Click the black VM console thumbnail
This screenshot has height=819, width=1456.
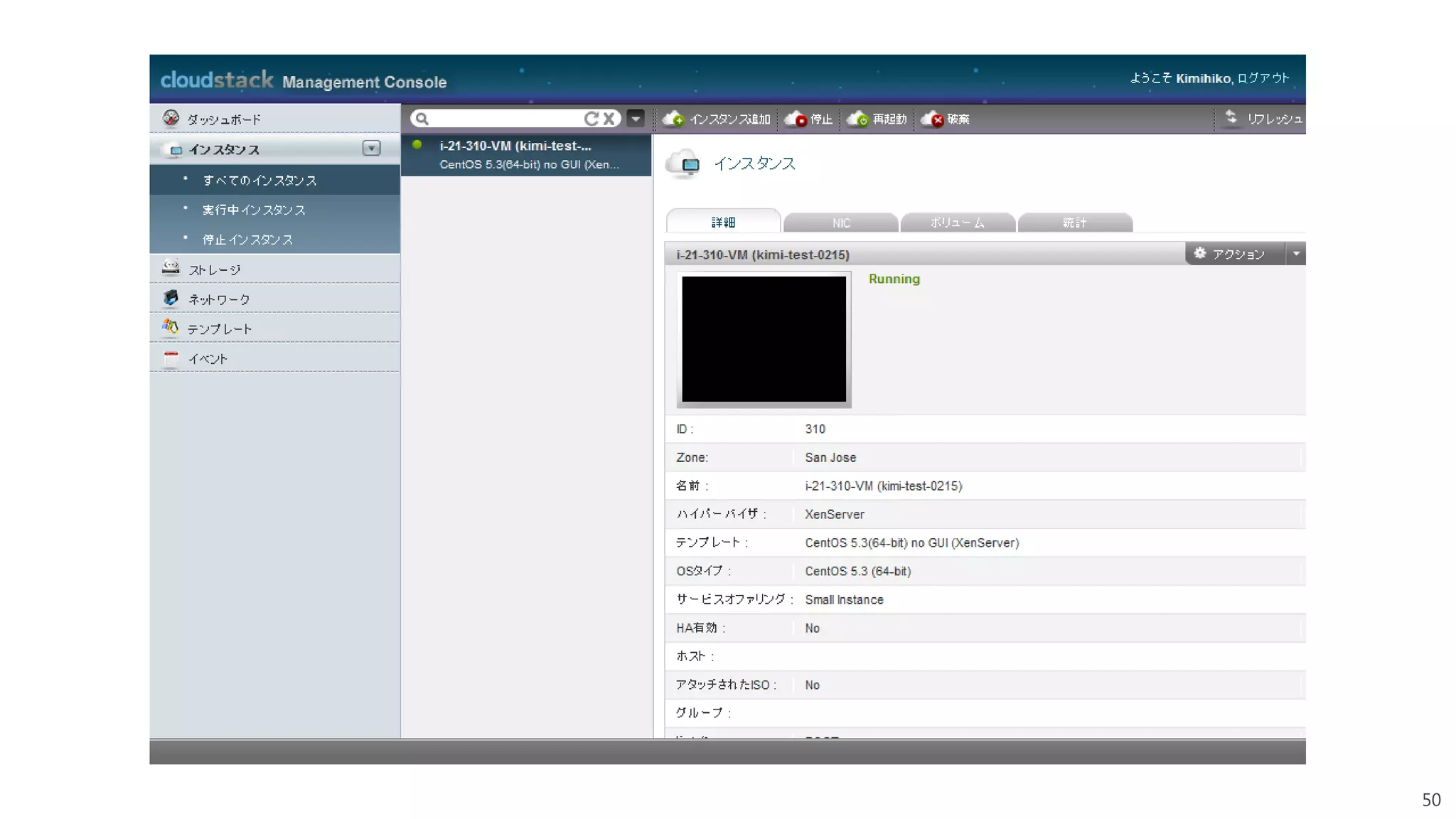click(x=764, y=339)
